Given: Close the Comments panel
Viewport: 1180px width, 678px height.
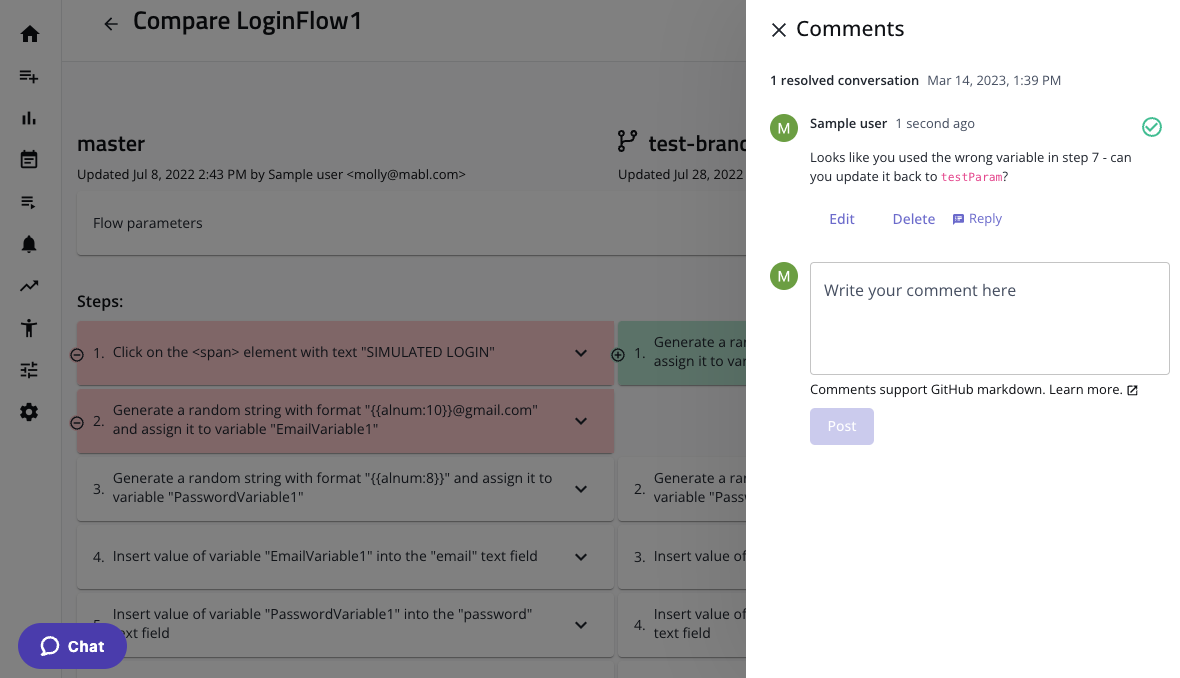Looking at the screenshot, I should (x=779, y=30).
